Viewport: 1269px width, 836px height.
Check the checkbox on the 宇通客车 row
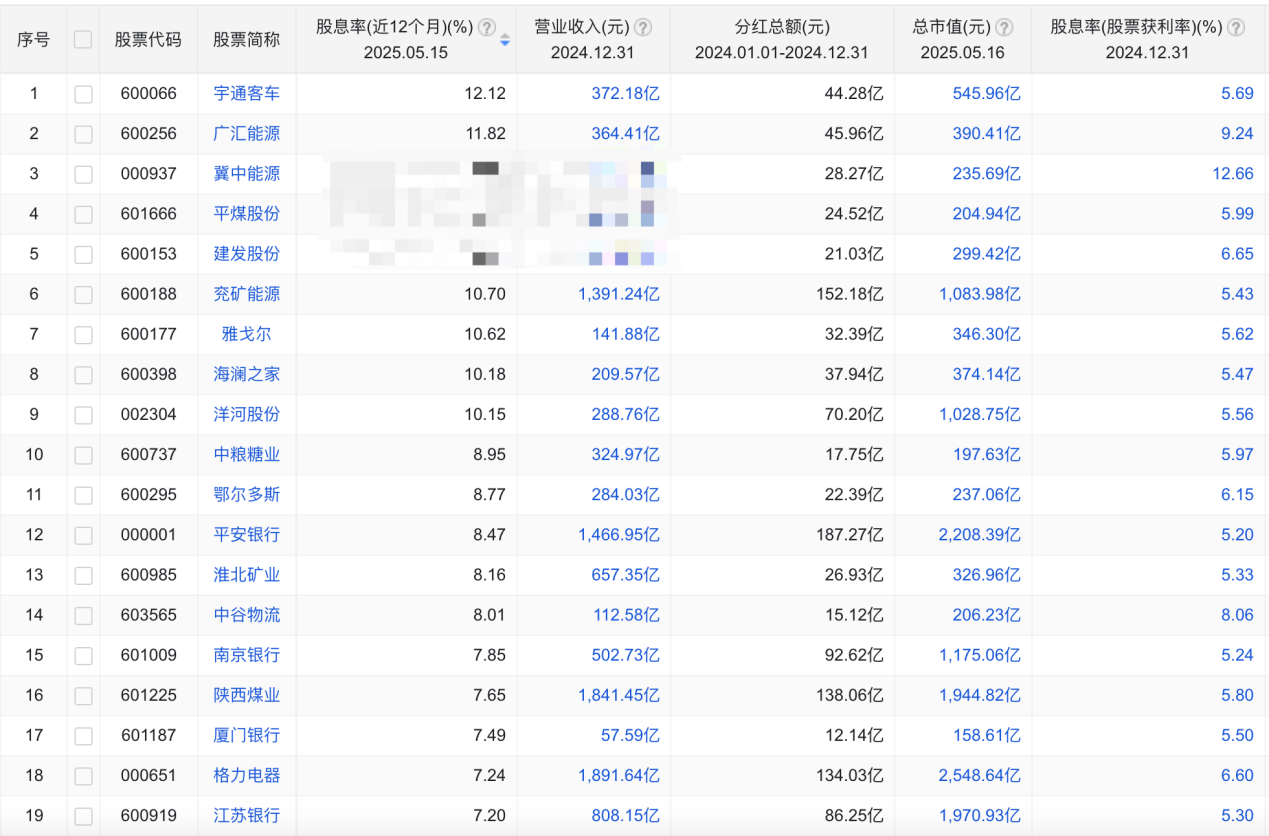[83, 93]
